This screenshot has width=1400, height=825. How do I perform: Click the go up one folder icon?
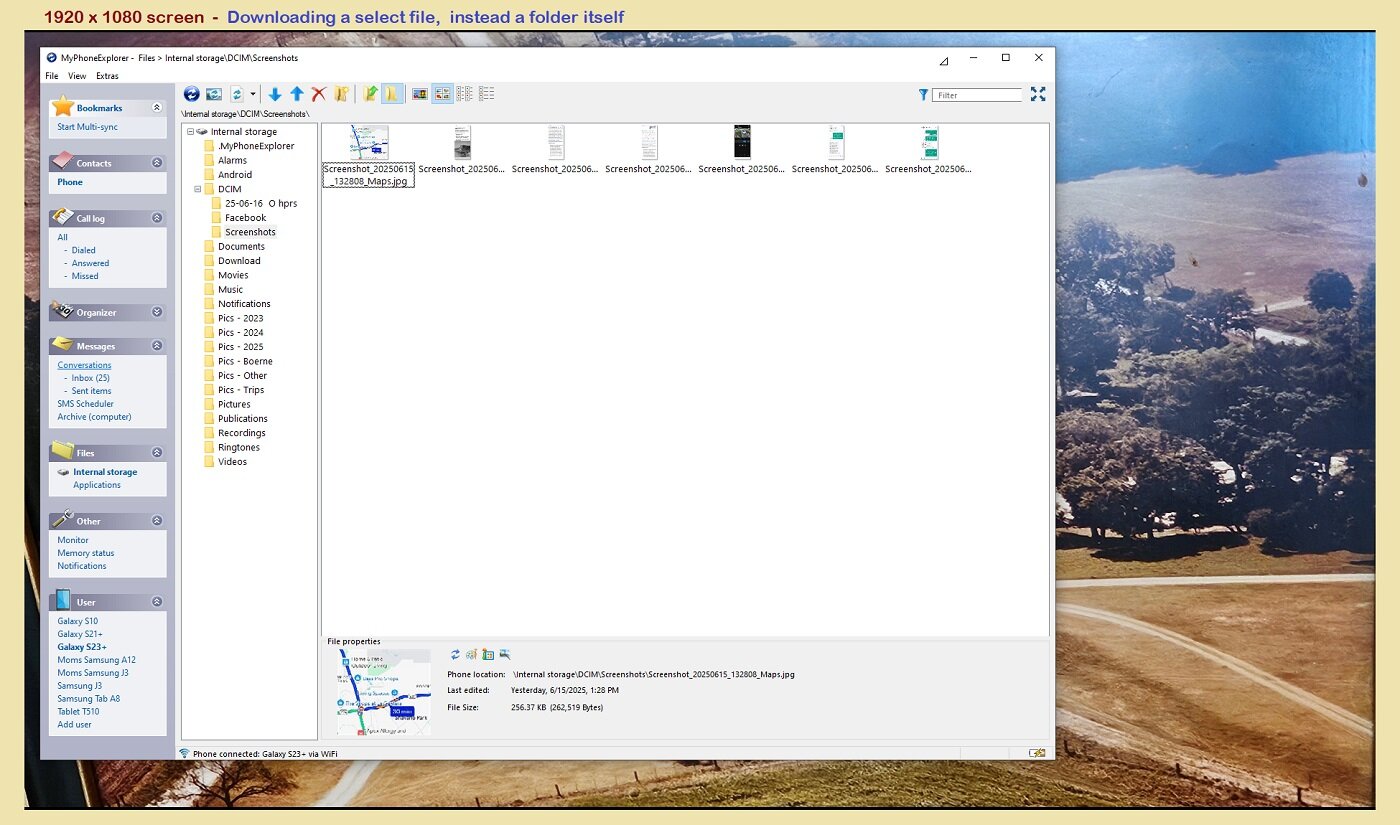point(371,94)
